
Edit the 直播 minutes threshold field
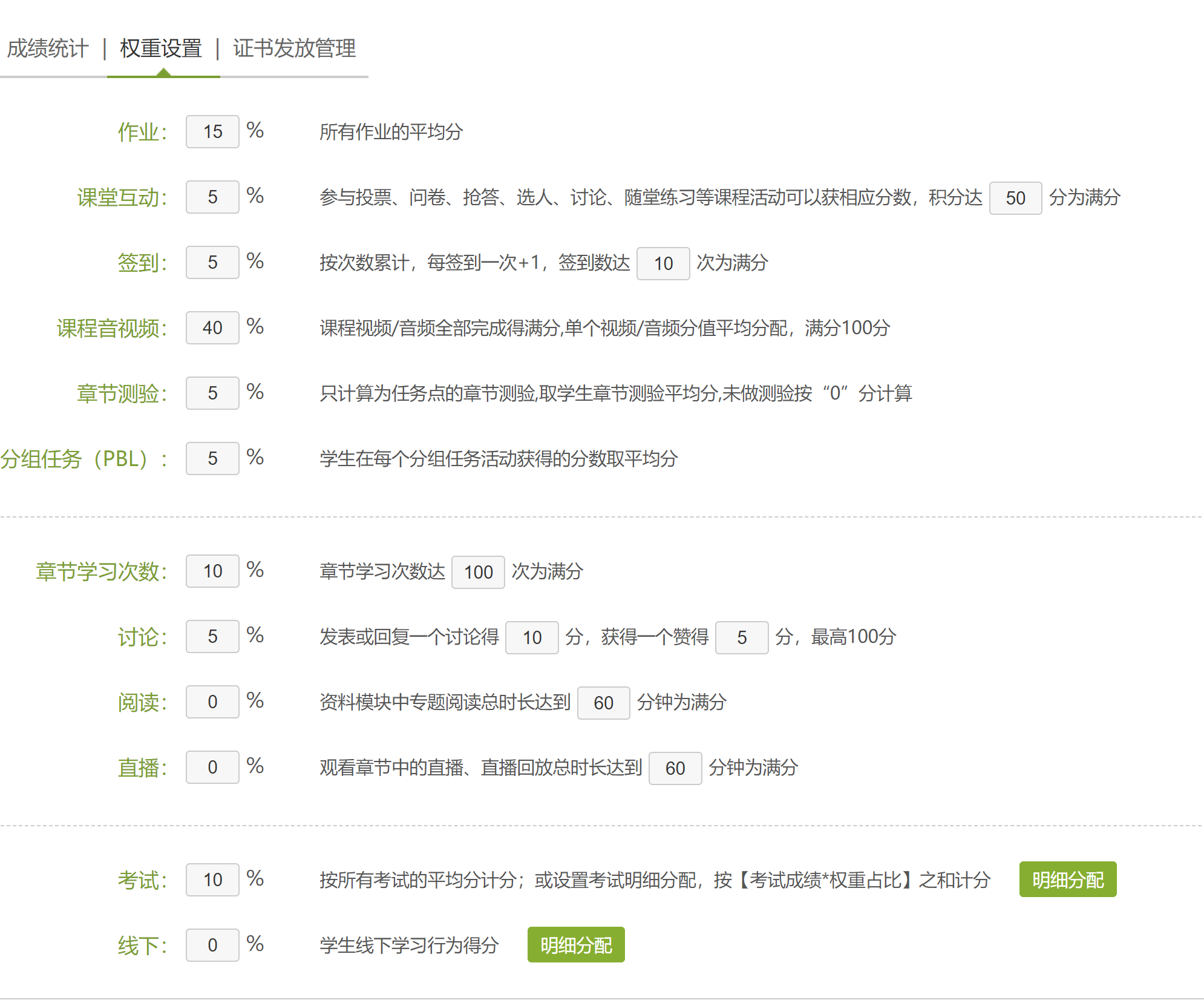coord(675,769)
